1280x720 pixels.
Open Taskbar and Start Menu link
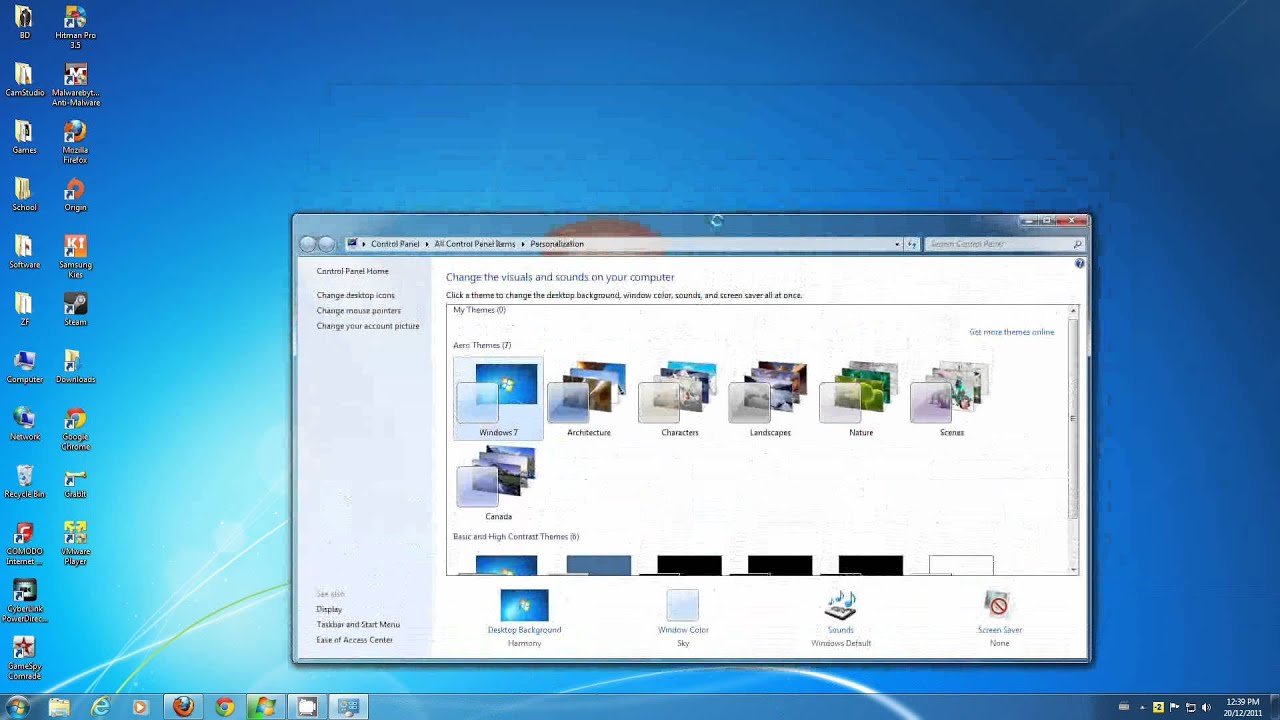click(358, 625)
